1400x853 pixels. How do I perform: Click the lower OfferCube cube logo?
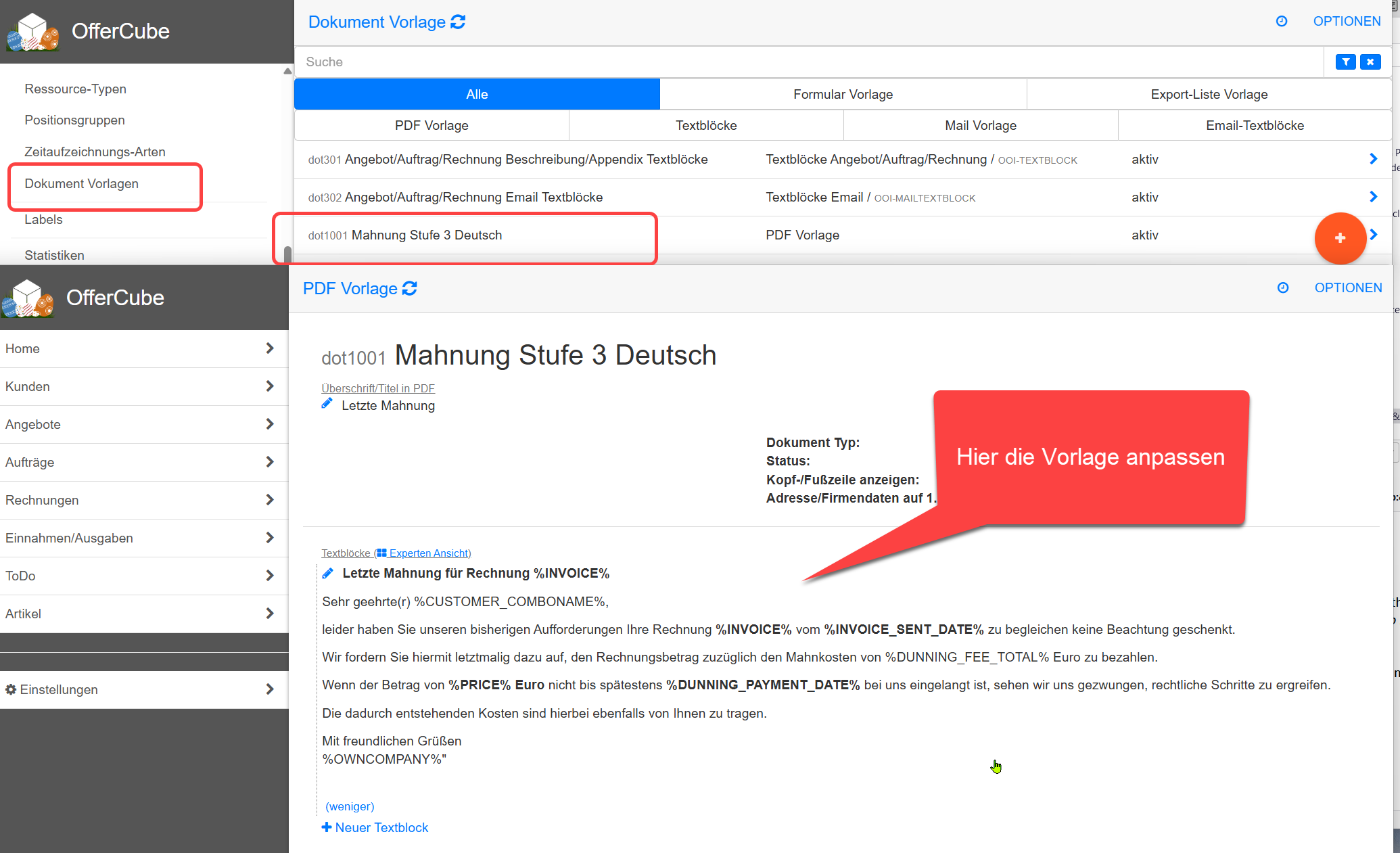27,298
